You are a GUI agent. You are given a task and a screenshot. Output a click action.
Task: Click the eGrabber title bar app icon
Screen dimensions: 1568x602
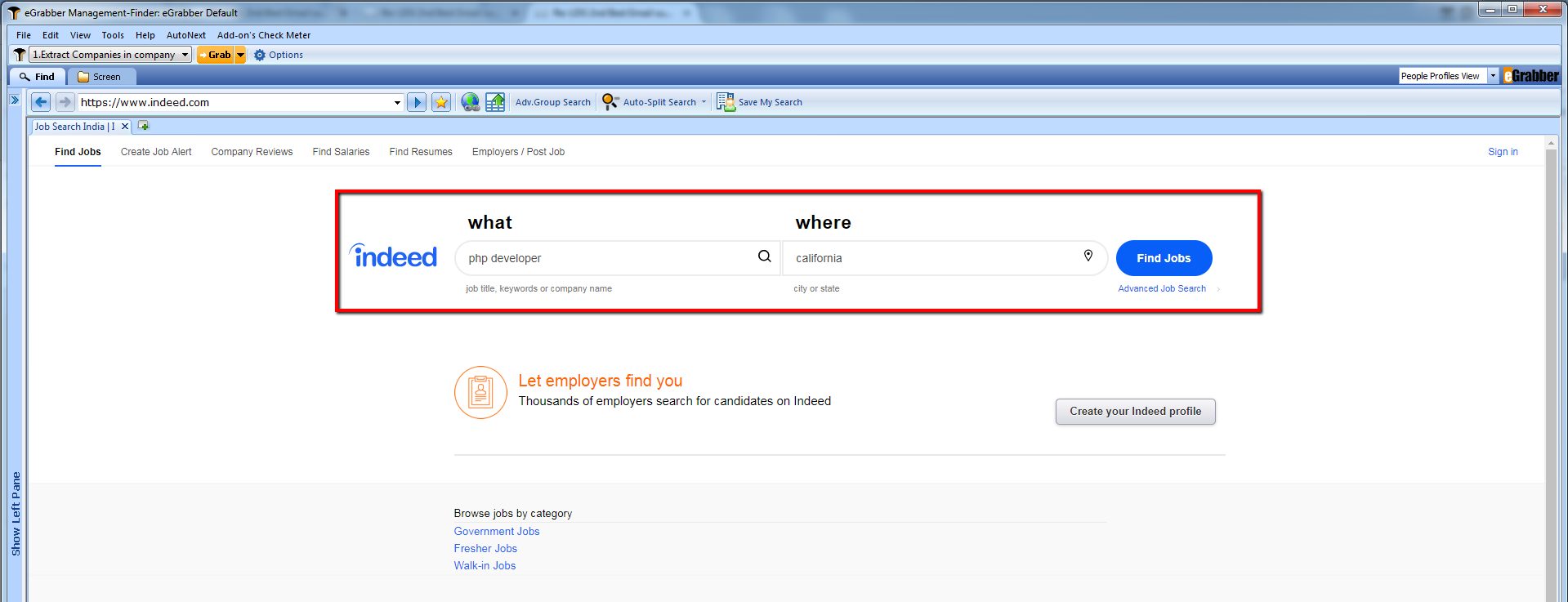(x=14, y=12)
